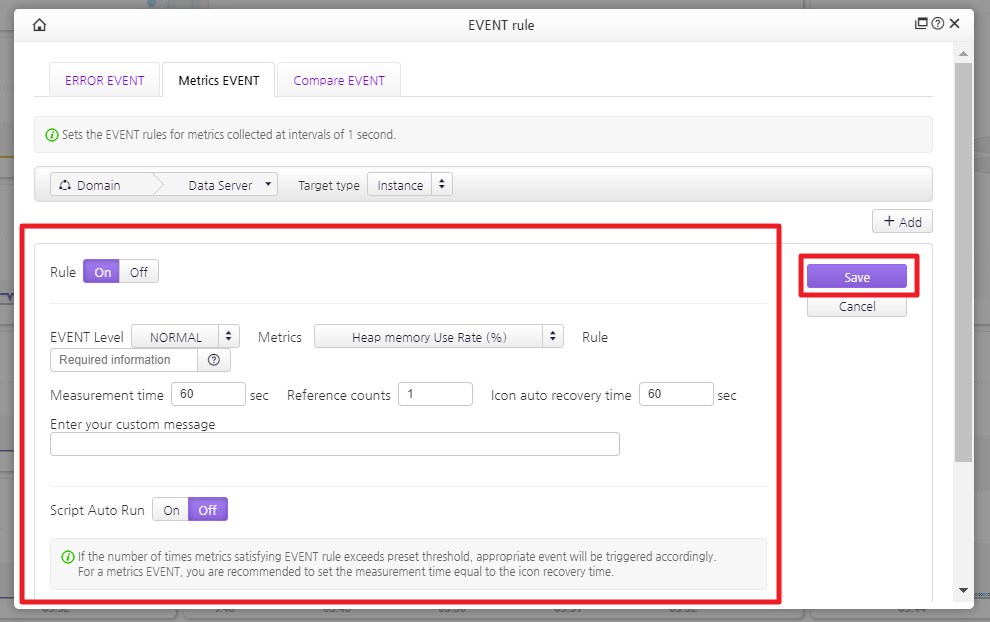This screenshot has height=622, width=990.
Task: Click the home icon in title bar
Action: tap(40, 25)
